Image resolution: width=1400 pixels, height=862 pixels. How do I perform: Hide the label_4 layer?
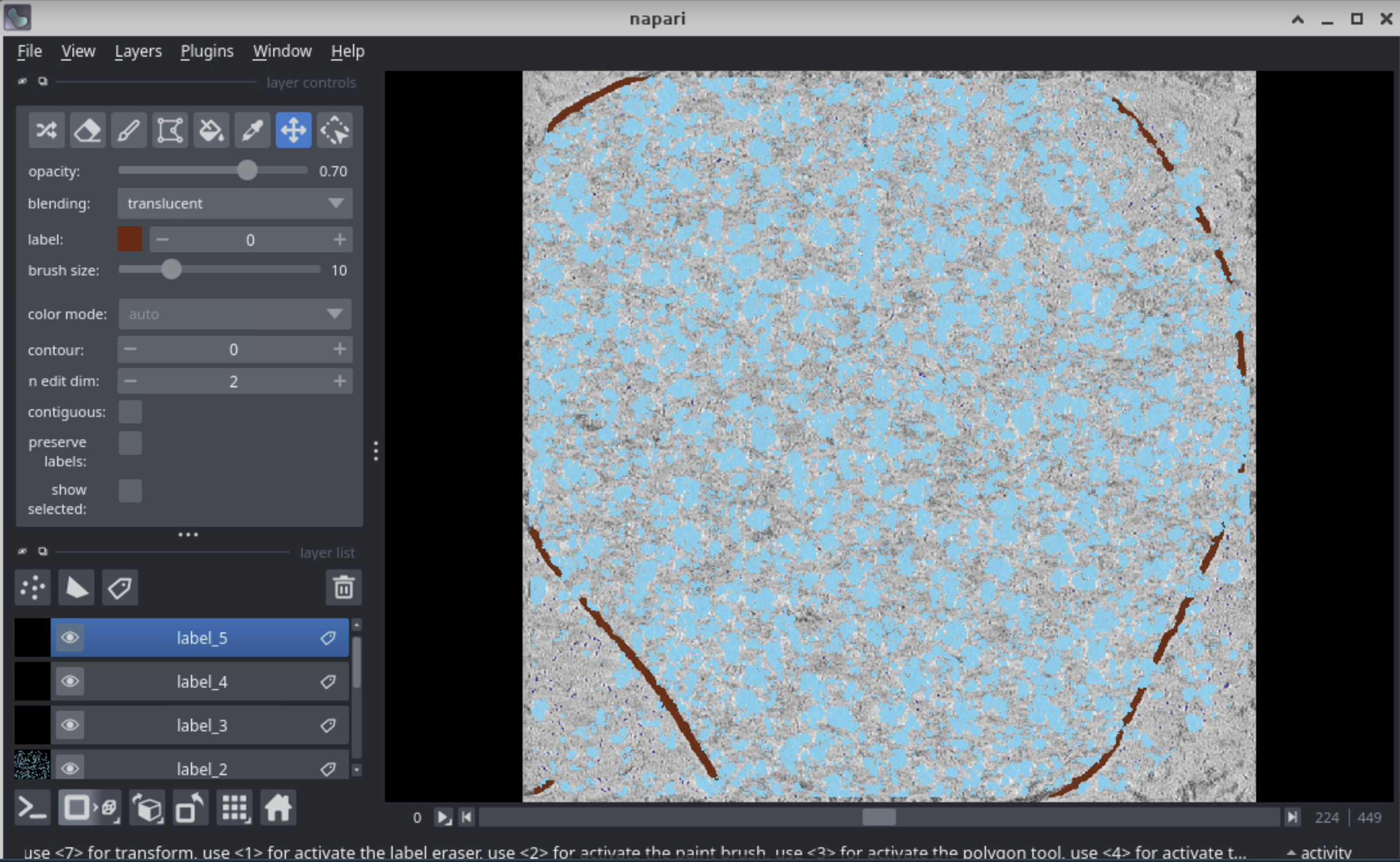70,681
